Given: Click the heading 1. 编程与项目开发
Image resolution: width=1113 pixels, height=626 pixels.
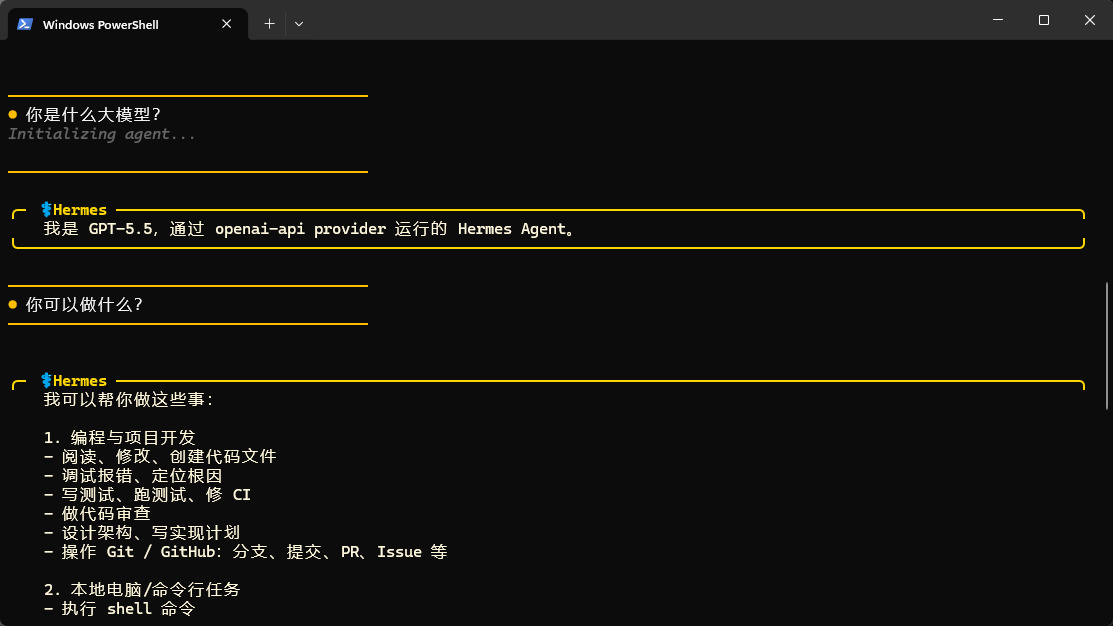Looking at the screenshot, I should coord(119,438).
